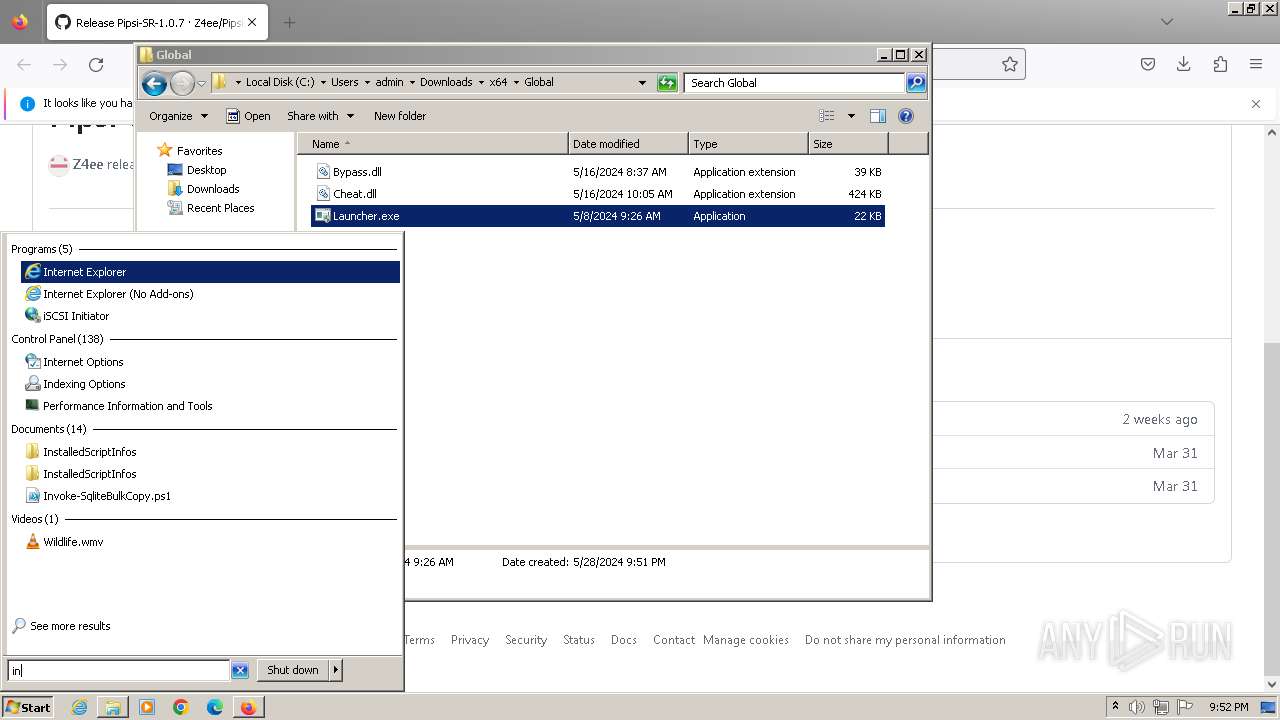The width and height of the screenshot is (1280, 720).
Task: Sort files by the Type column header
Action: [748, 144]
